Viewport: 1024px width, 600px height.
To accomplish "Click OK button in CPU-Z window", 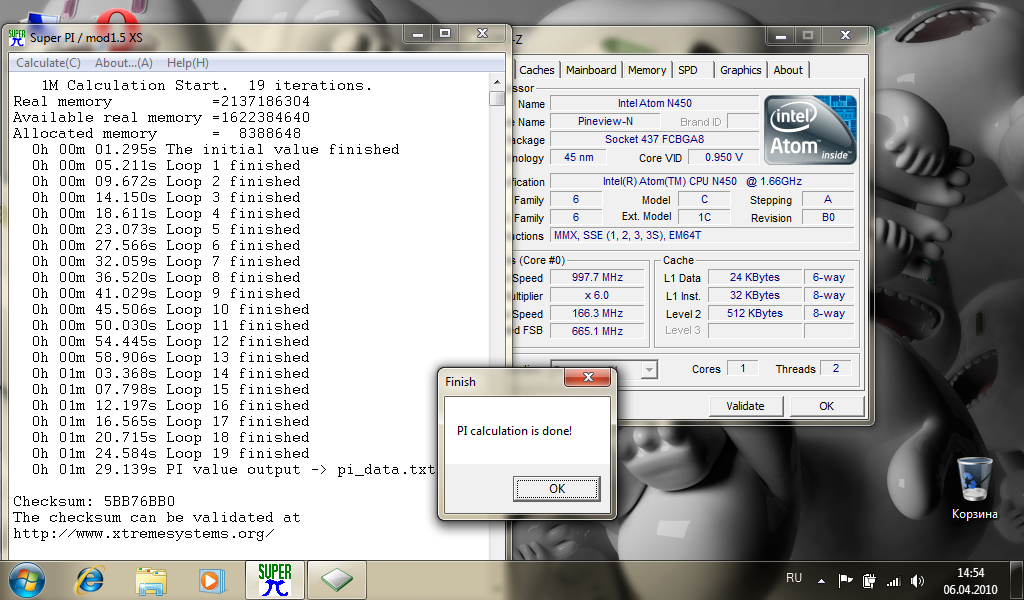I will pos(827,405).
